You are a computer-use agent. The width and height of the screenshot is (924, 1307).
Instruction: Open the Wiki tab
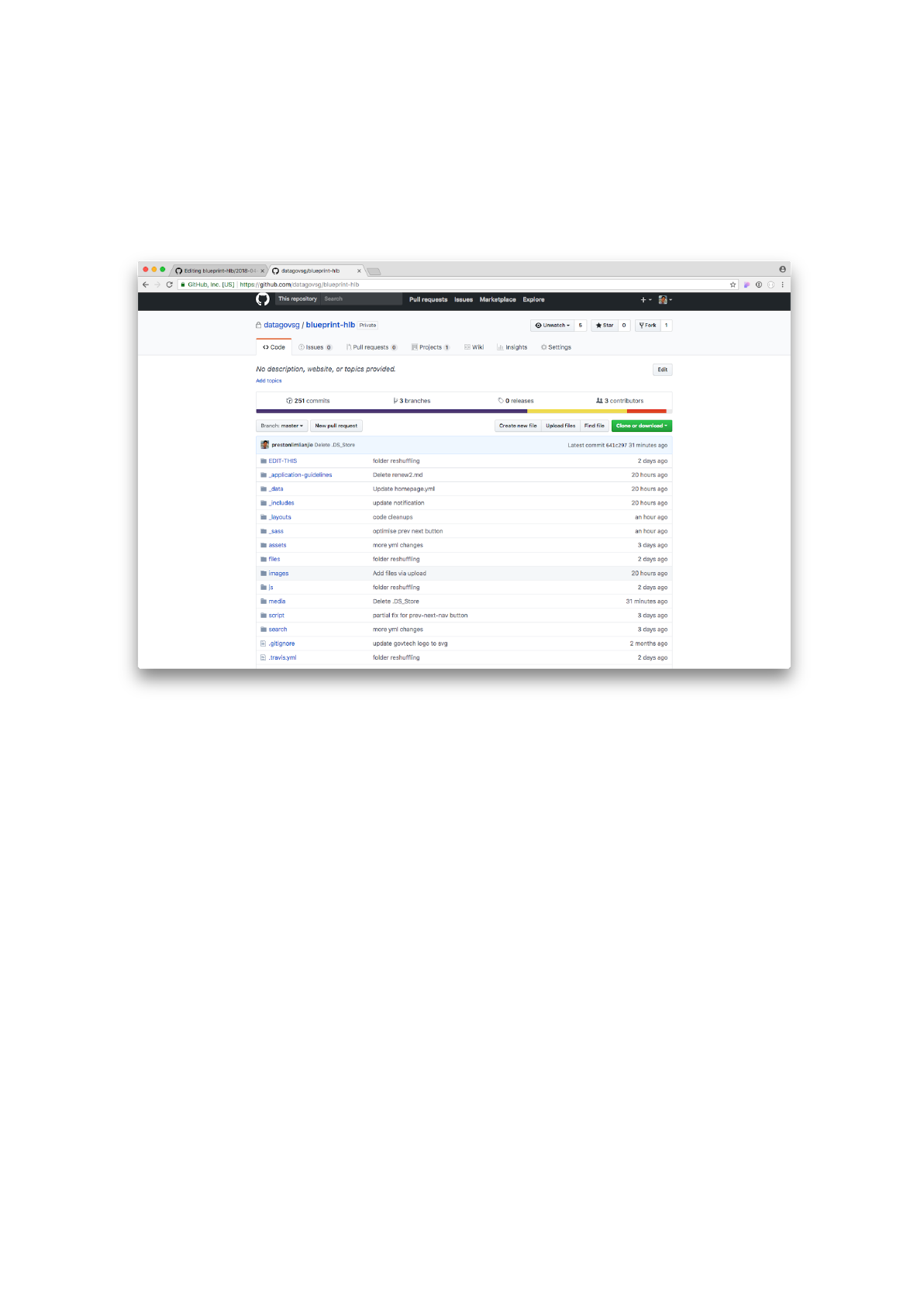[x=474, y=347]
